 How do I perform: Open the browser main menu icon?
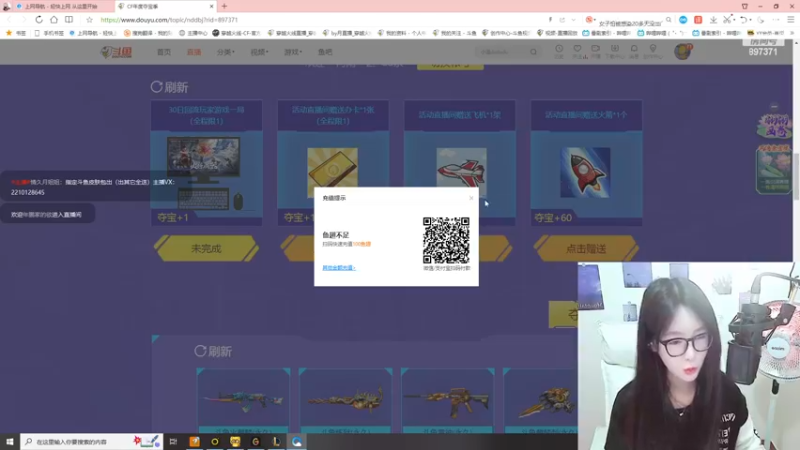[x=790, y=20]
